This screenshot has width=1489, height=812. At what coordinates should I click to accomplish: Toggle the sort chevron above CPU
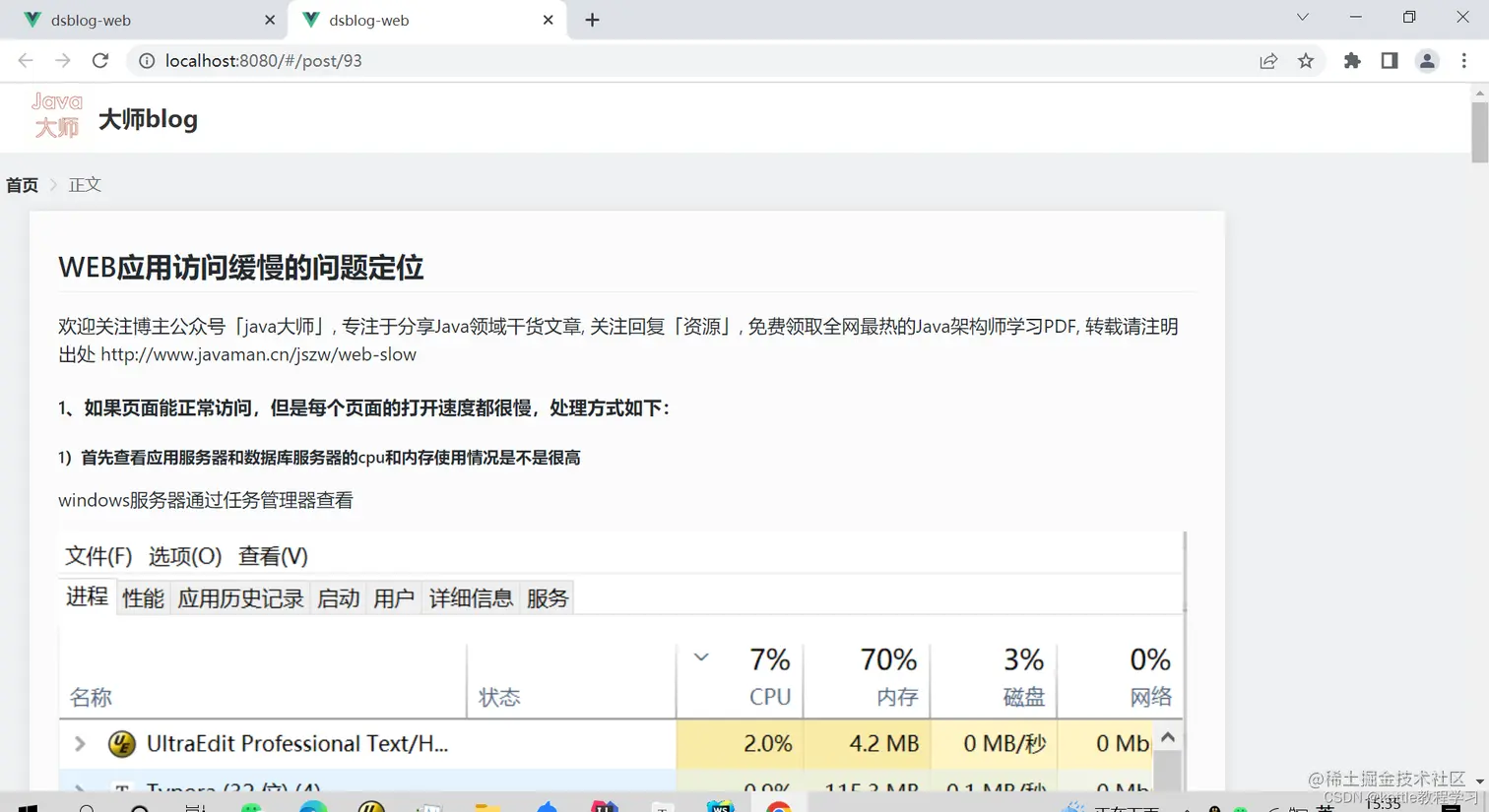tap(701, 657)
